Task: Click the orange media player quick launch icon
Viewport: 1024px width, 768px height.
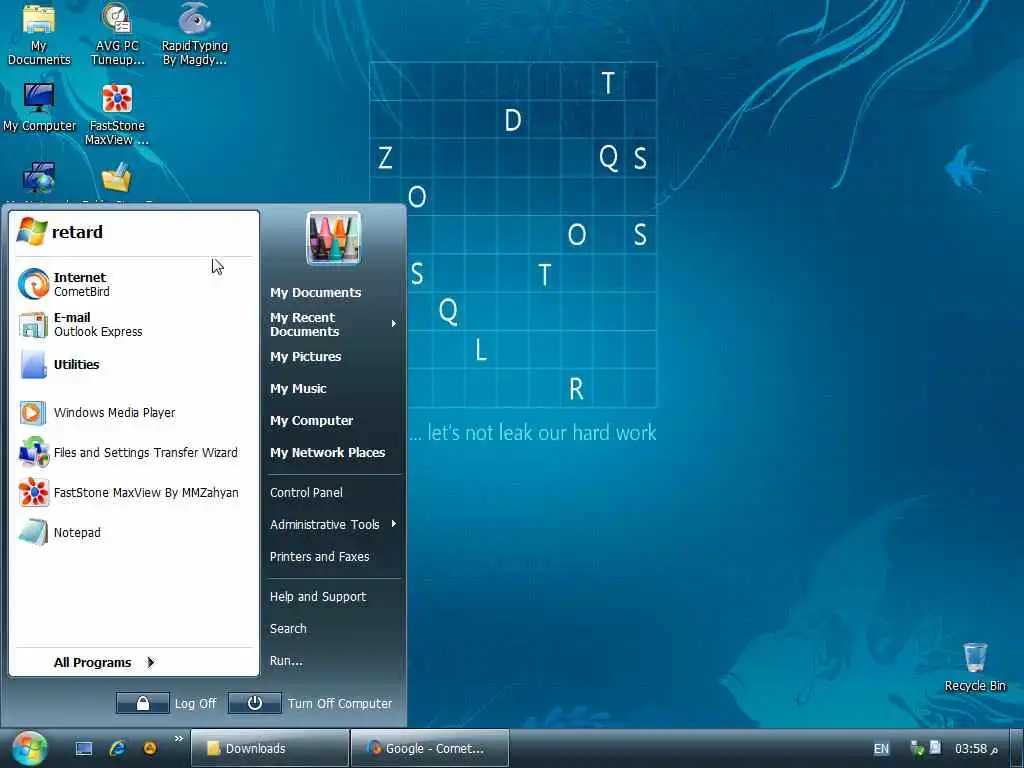Action: click(x=150, y=748)
